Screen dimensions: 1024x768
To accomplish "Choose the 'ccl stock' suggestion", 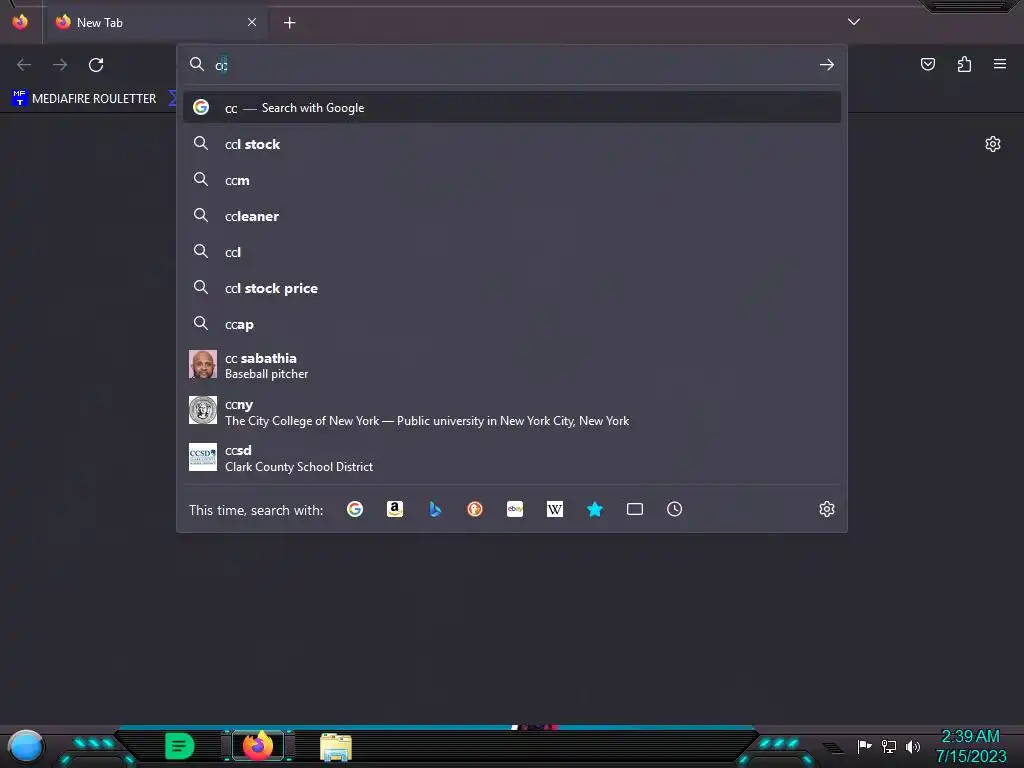I will (x=512, y=144).
